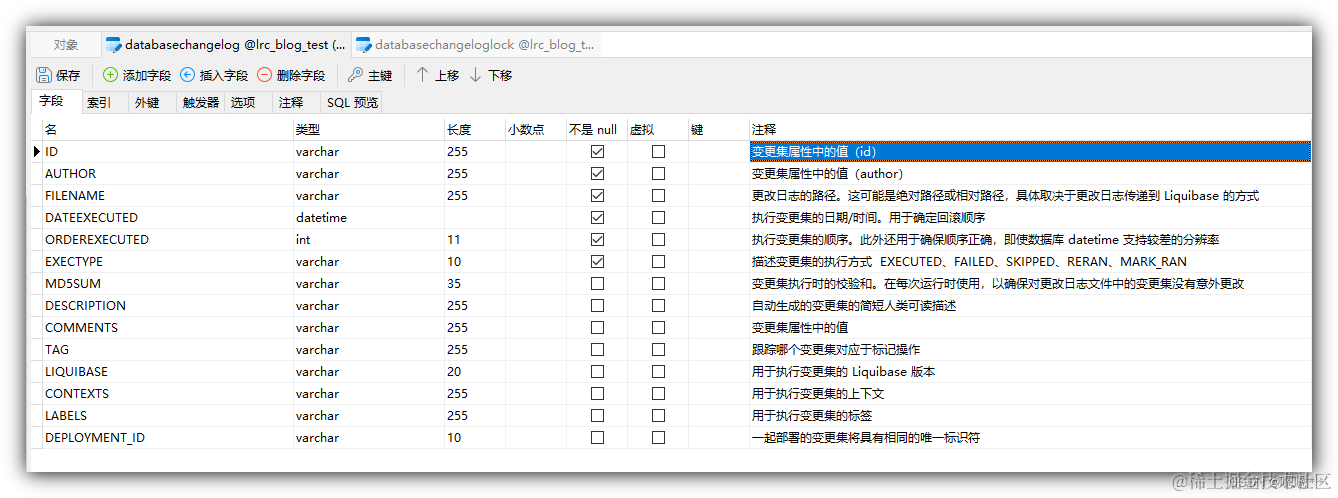1338x498 pixels.
Task: Select the LABELS field name cell
Action: coord(167,416)
